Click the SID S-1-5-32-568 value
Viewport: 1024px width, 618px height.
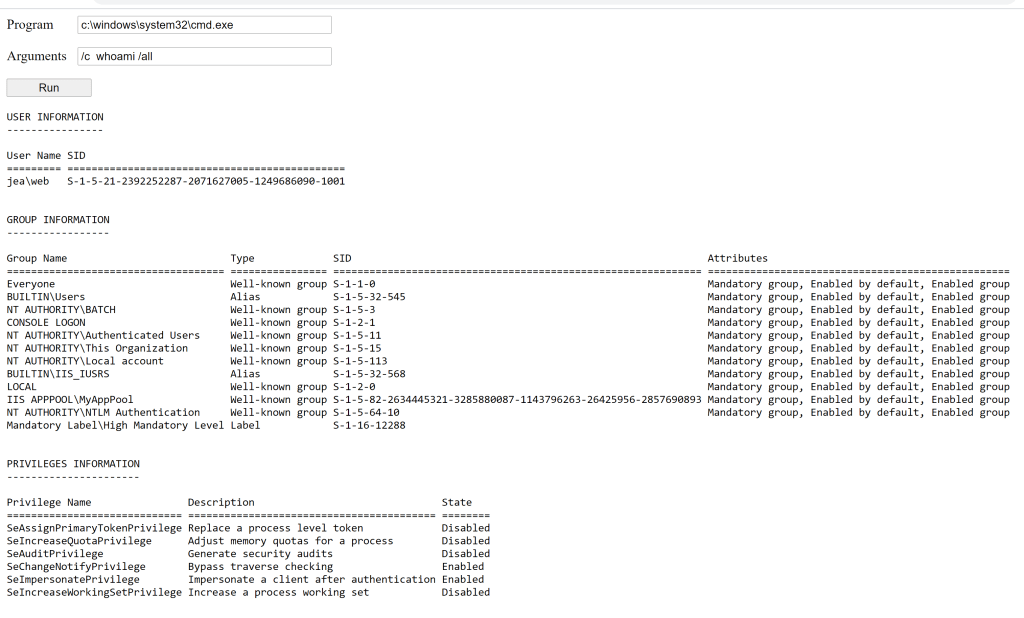click(369, 374)
